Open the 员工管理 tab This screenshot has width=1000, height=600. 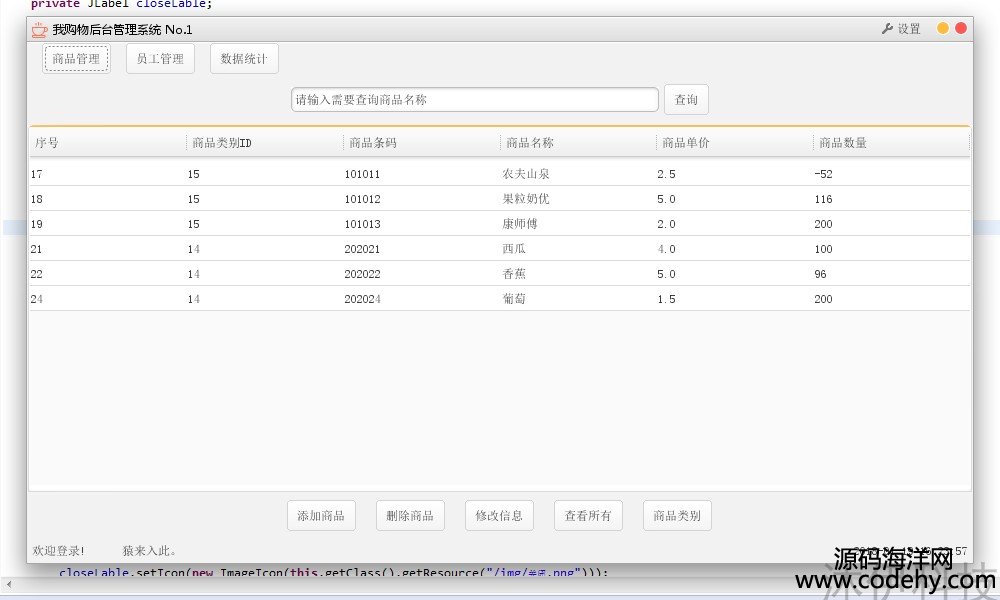(160, 59)
